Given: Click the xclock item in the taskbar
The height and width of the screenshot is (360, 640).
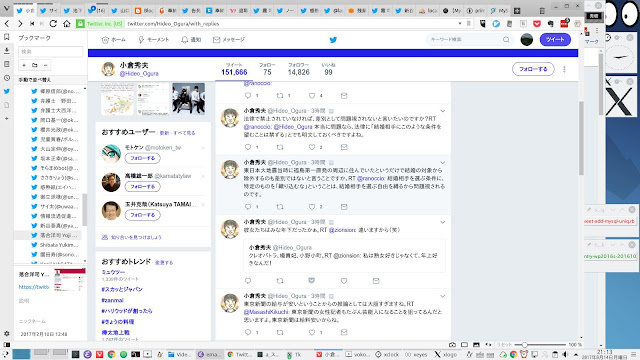Looking at the screenshot, I should (387, 355).
